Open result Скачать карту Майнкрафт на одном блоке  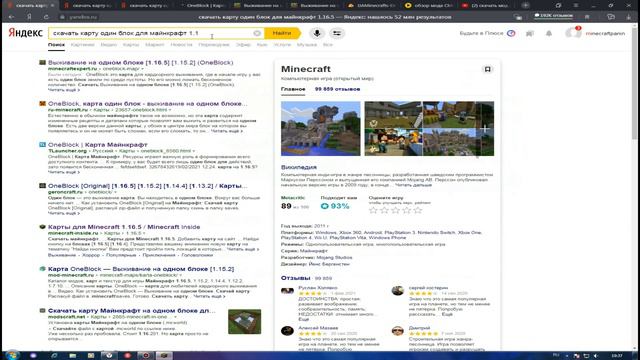(131, 311)
